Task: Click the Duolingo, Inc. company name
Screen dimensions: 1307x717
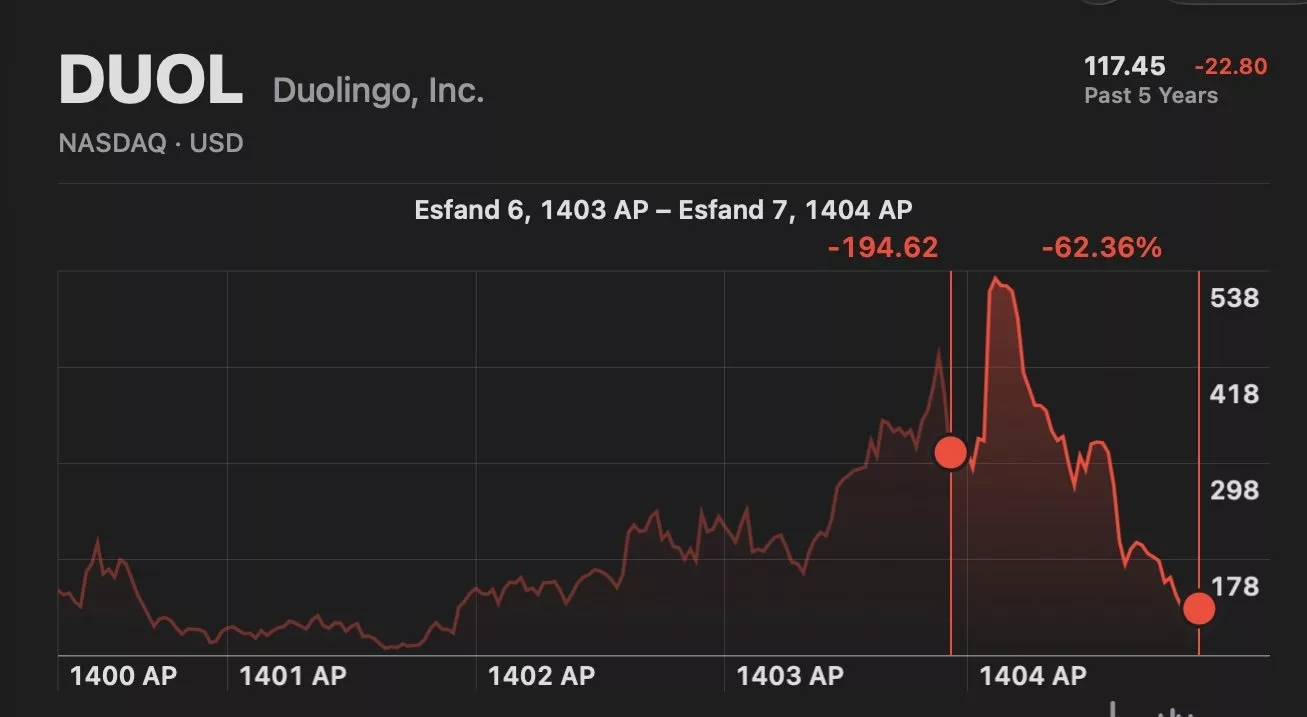Action: 378,91
